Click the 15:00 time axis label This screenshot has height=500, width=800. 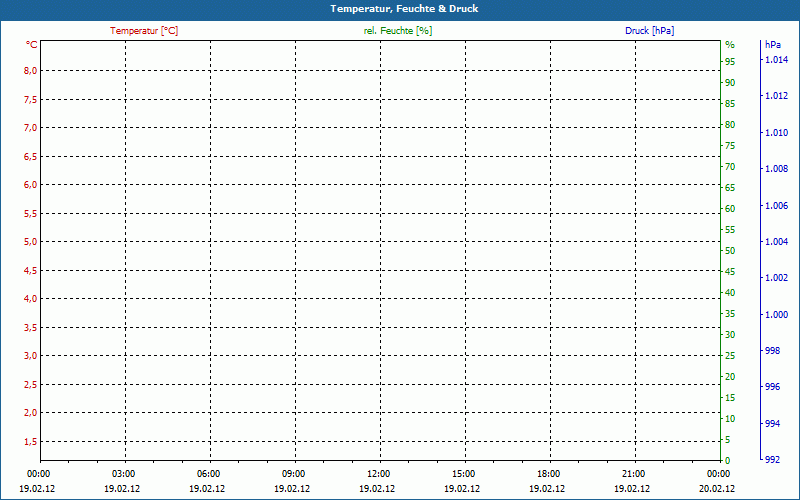click(464, 474)
